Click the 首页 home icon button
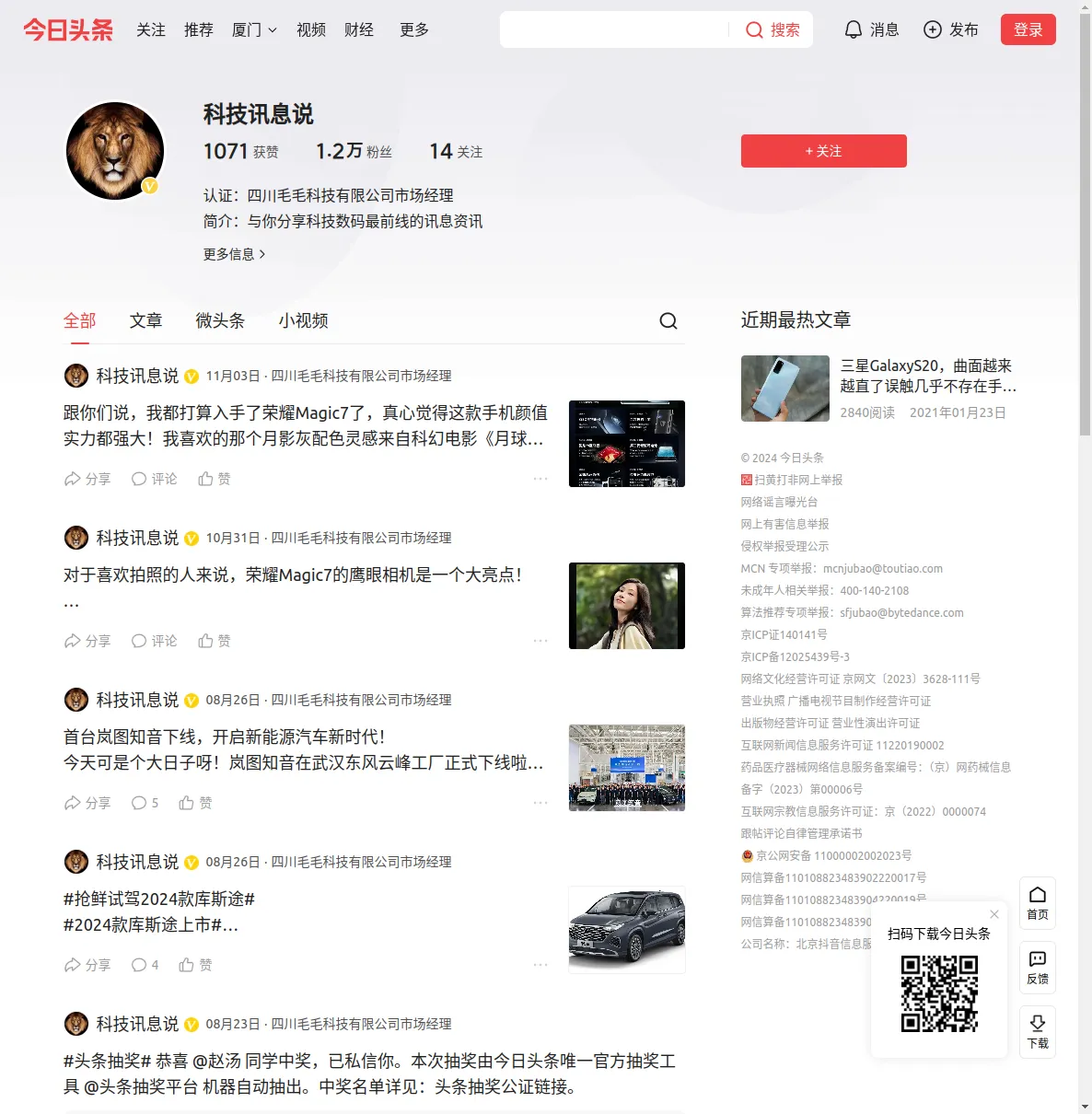This screenshot has height=1114, width=1092. click(x=1038, y=903)
